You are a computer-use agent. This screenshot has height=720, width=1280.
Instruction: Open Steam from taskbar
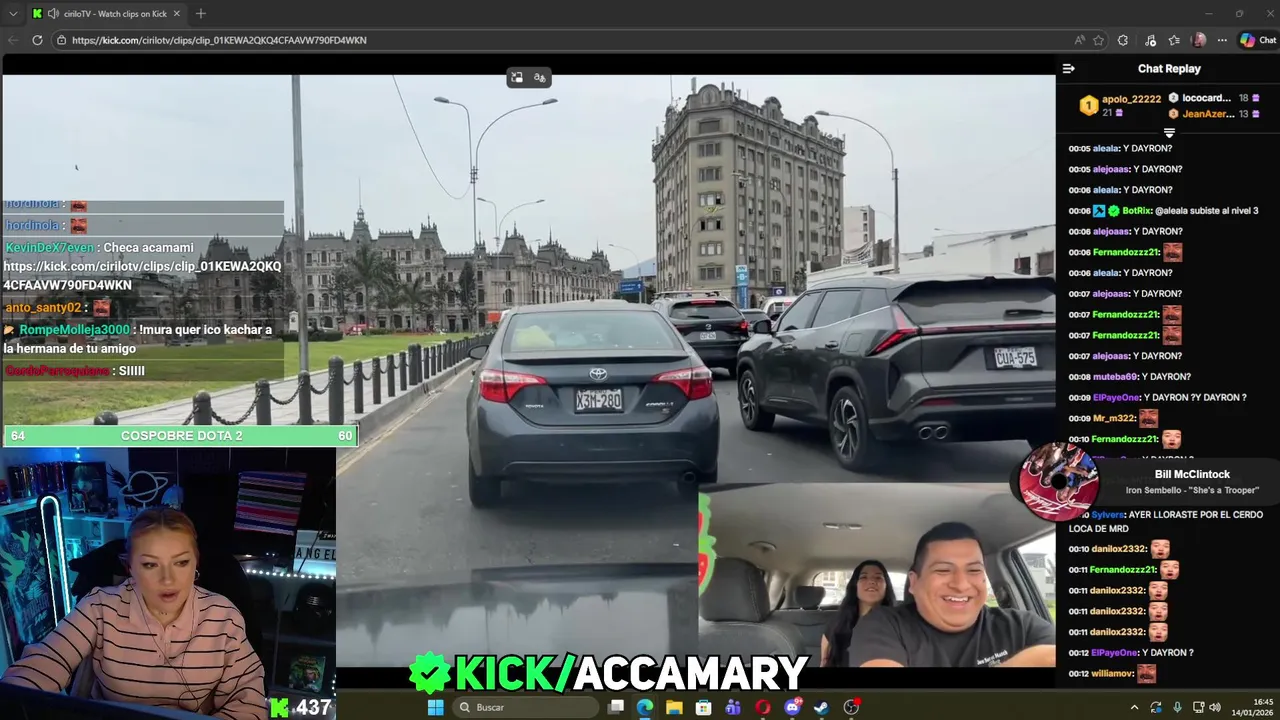[x=822, y=707]
